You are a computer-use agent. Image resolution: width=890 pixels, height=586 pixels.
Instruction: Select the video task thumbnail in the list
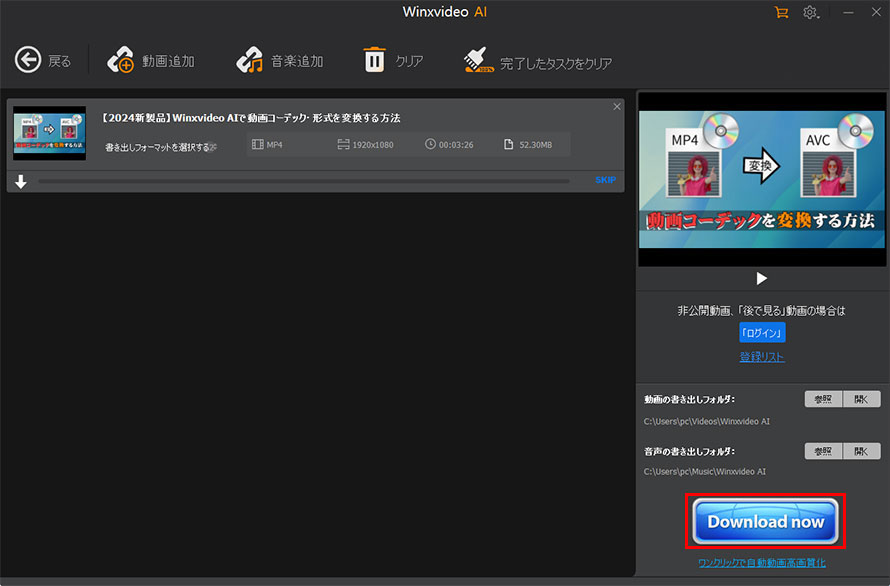[x=49, y=133]
